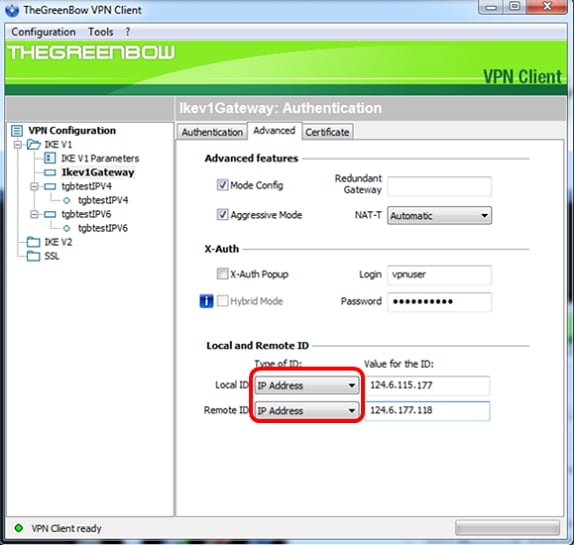Collapse the IKE V1 tree node
This screenshot has height=545, width=575.
click(x=17, y=145)
